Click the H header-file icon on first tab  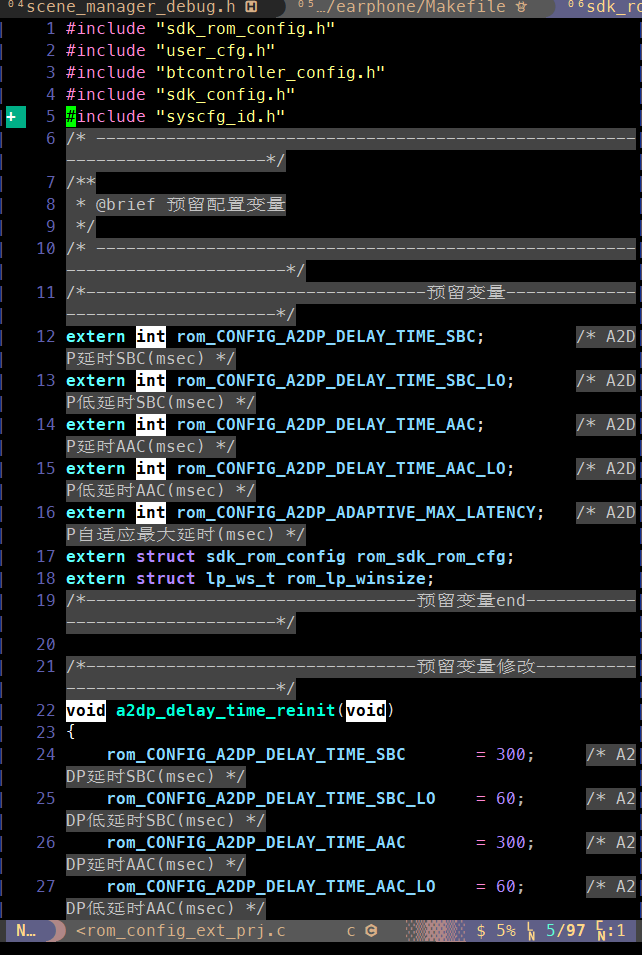click(250, 7)
